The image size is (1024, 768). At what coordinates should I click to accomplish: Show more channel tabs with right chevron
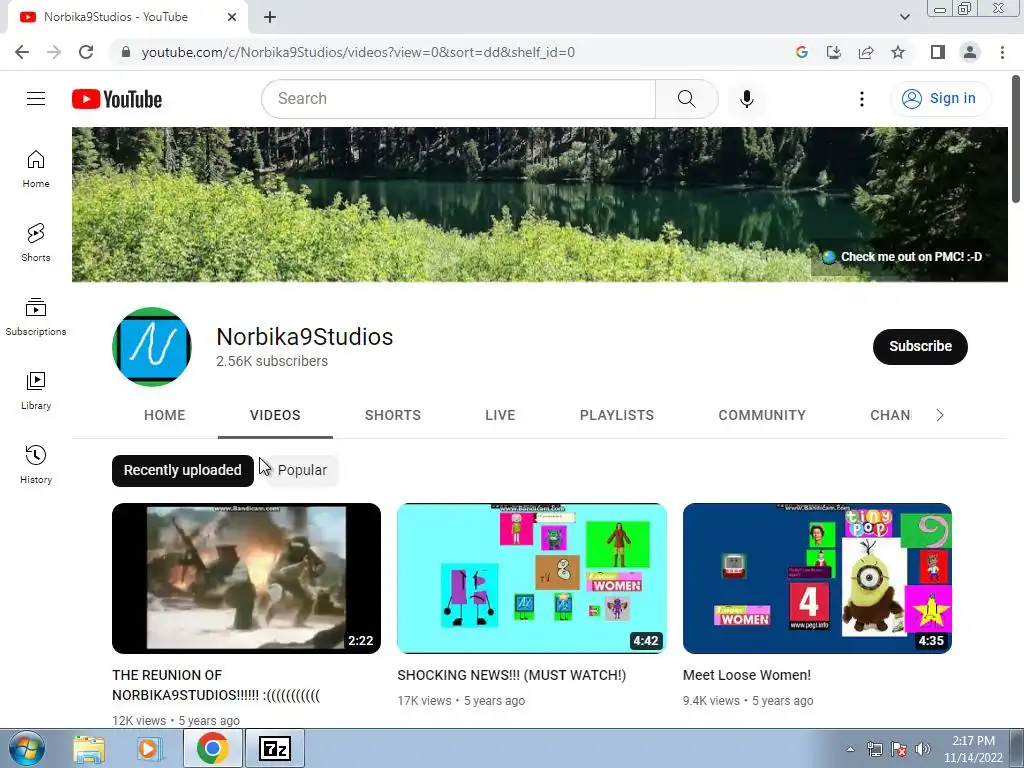point(940,415)
